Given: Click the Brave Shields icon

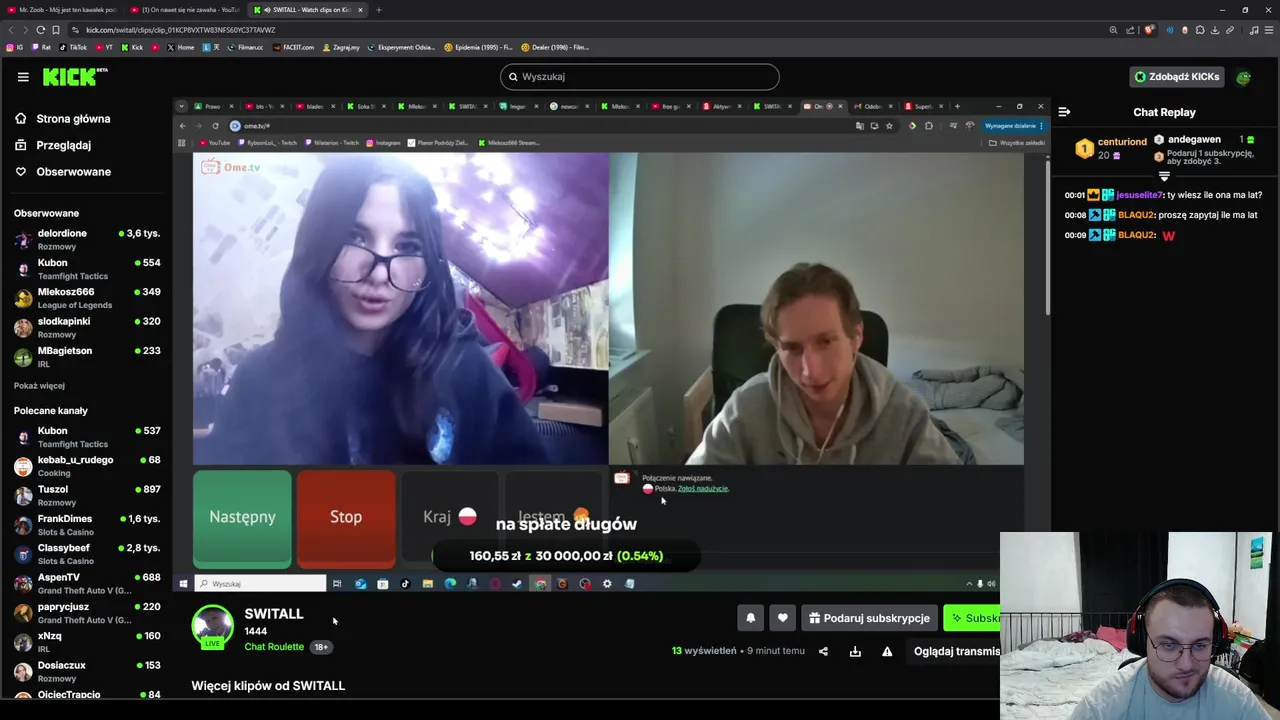Looking at the screenshot, I should (1150, 30).
